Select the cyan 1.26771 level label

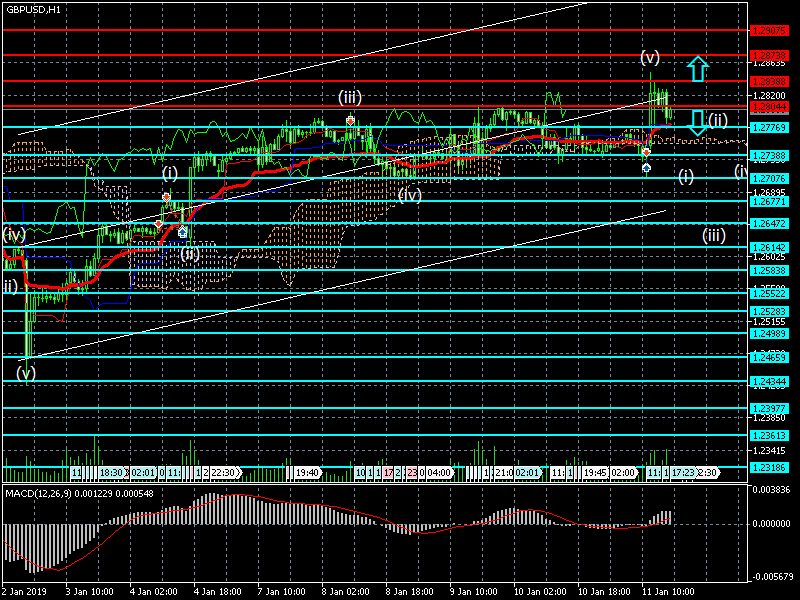pos(769,202)
